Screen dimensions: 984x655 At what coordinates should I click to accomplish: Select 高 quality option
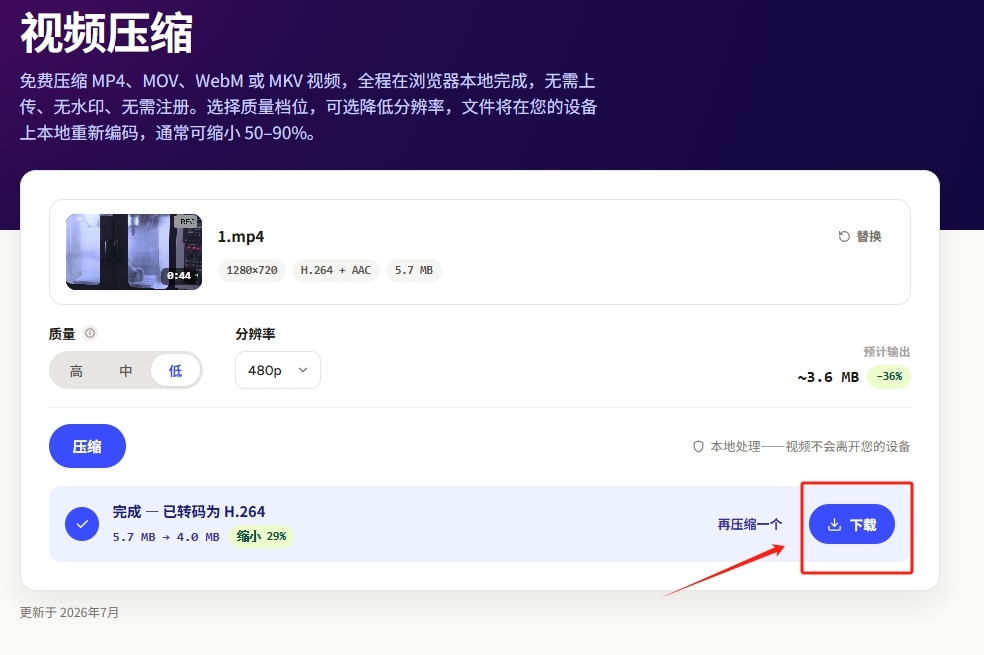[76, 371]
